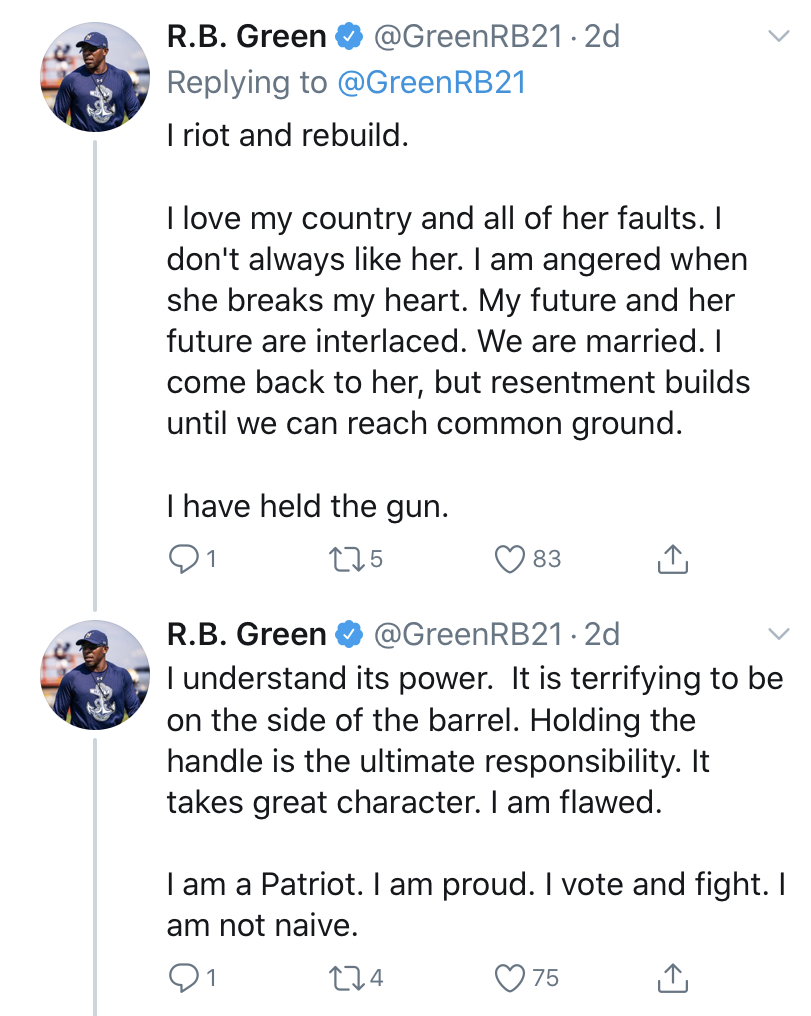The height and width of the screenshot is (1016, 811).
Task: Open profile picture on the second tweet
Action: point(95,672)
